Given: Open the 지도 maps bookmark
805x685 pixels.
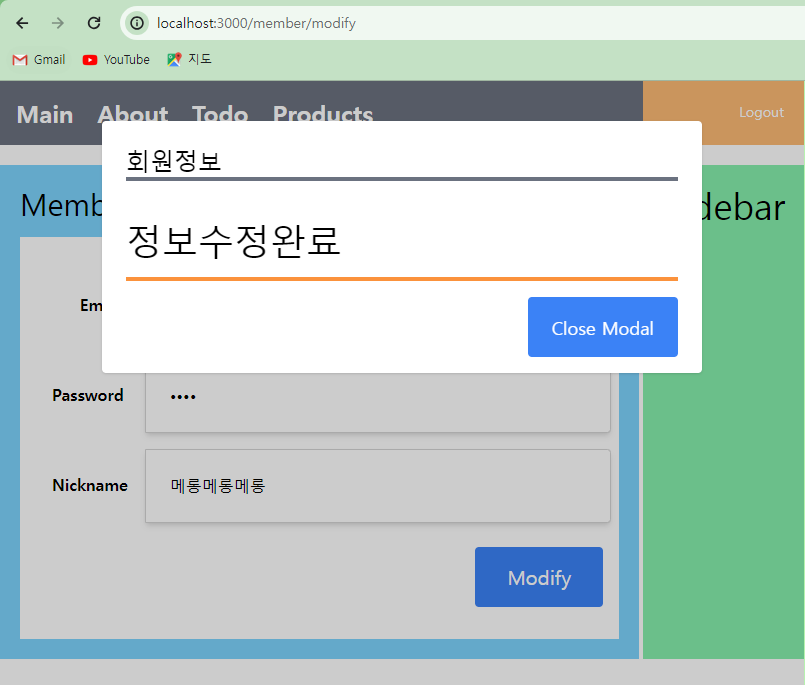Looking at the screenshot, I should (x=189, y=60).
